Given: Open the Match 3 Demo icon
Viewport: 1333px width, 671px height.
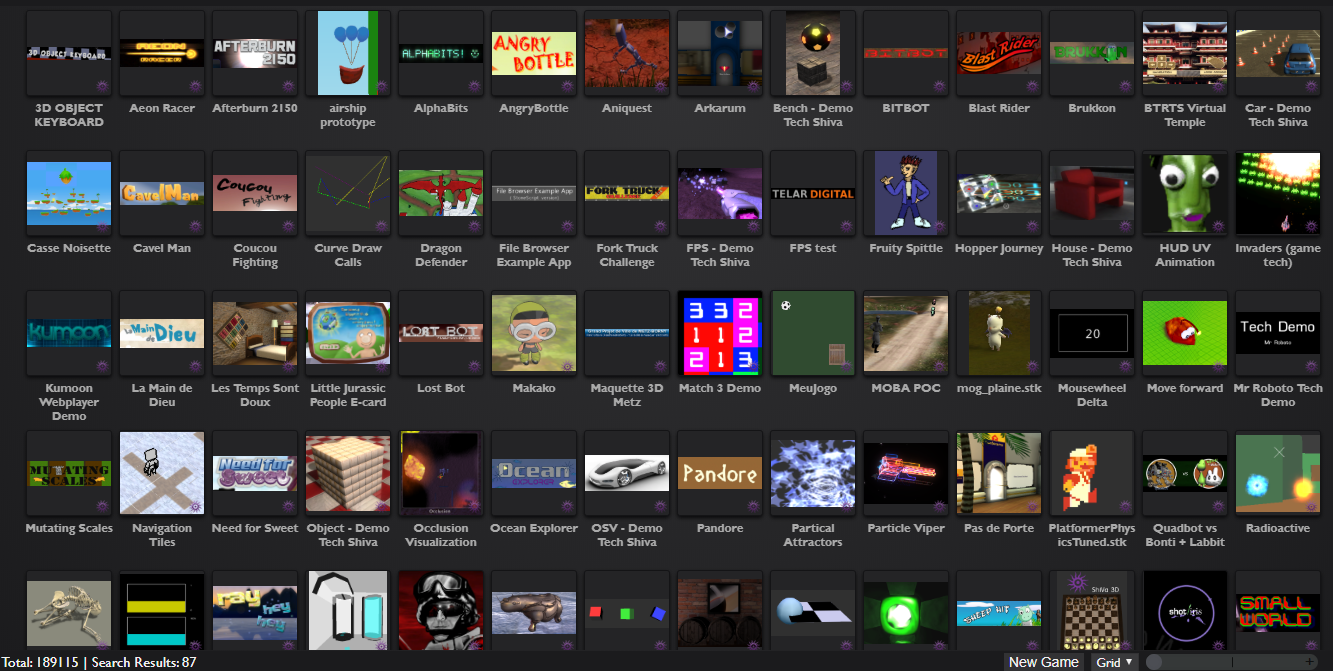Looking at the screenshot, I should tap(719, 333).
